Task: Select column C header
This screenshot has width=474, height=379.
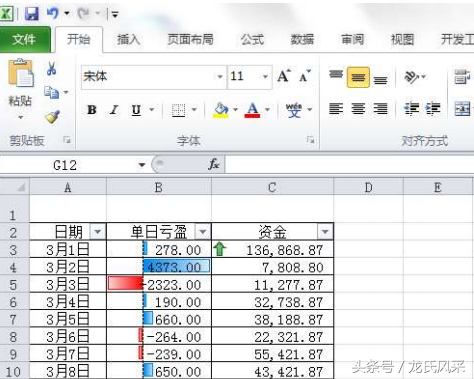Action: [x=272, y=187]
